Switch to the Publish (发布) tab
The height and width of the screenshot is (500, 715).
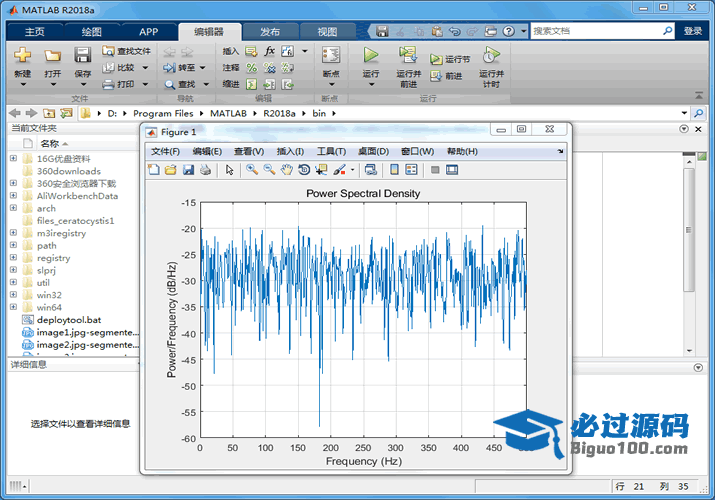point(270,31)
